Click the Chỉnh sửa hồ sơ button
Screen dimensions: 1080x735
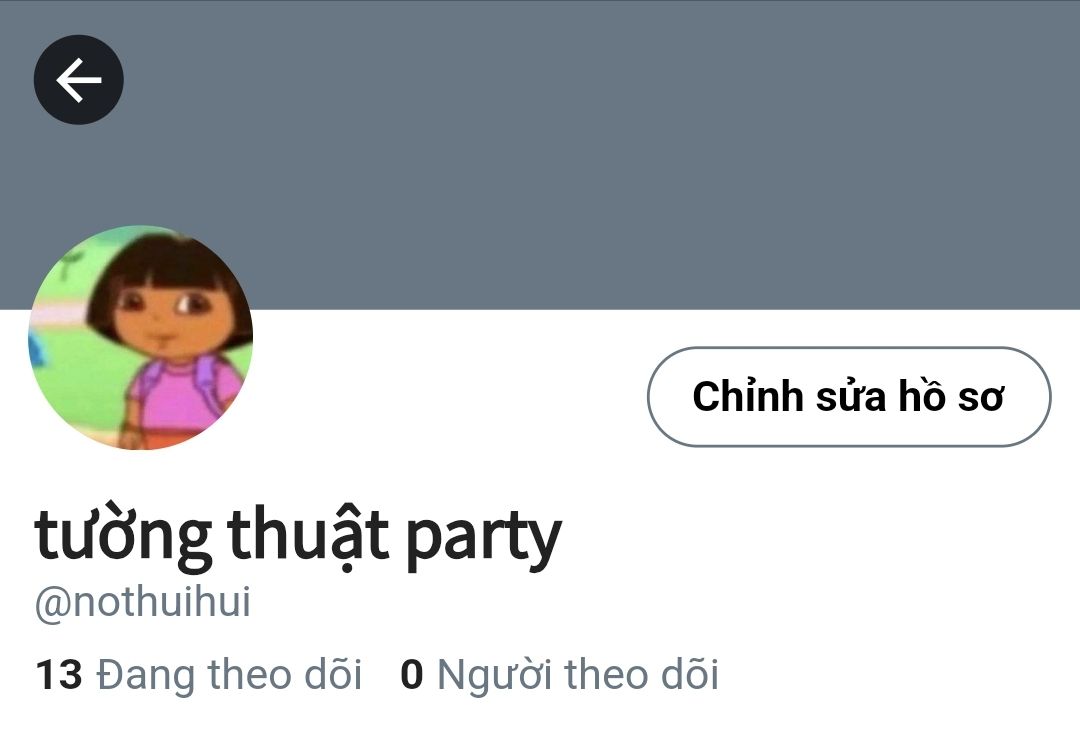pyautogui.click(x=849, y=397)
